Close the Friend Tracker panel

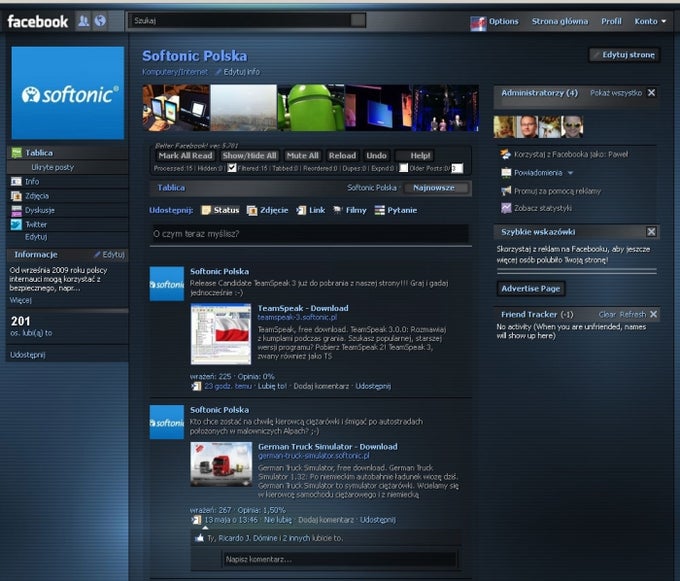pyautogui.click(x=654, y=314)
